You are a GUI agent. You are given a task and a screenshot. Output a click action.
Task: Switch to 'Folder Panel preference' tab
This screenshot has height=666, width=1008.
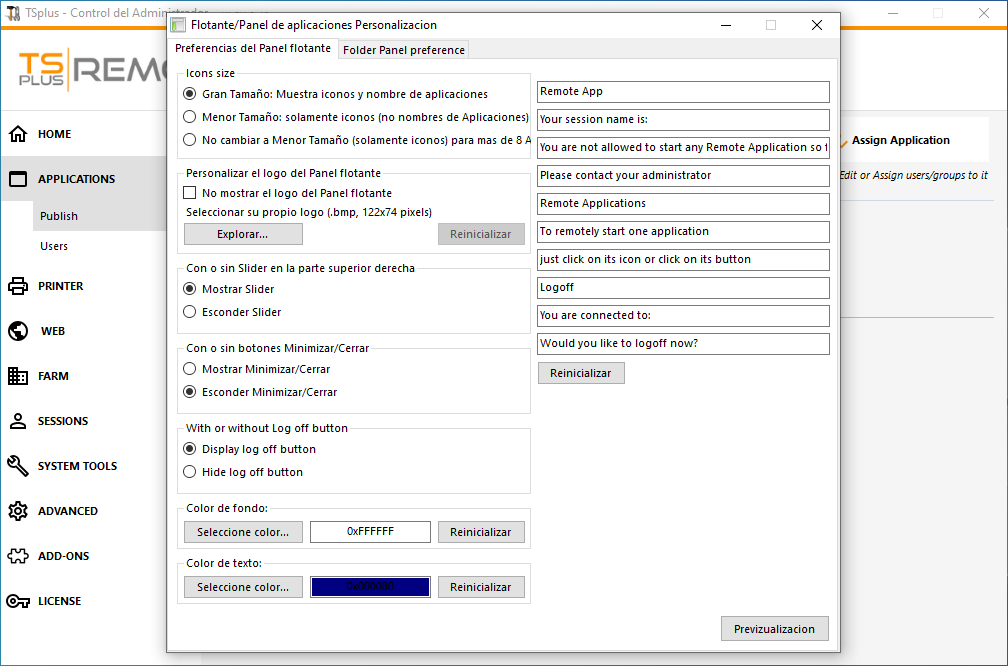403,50
